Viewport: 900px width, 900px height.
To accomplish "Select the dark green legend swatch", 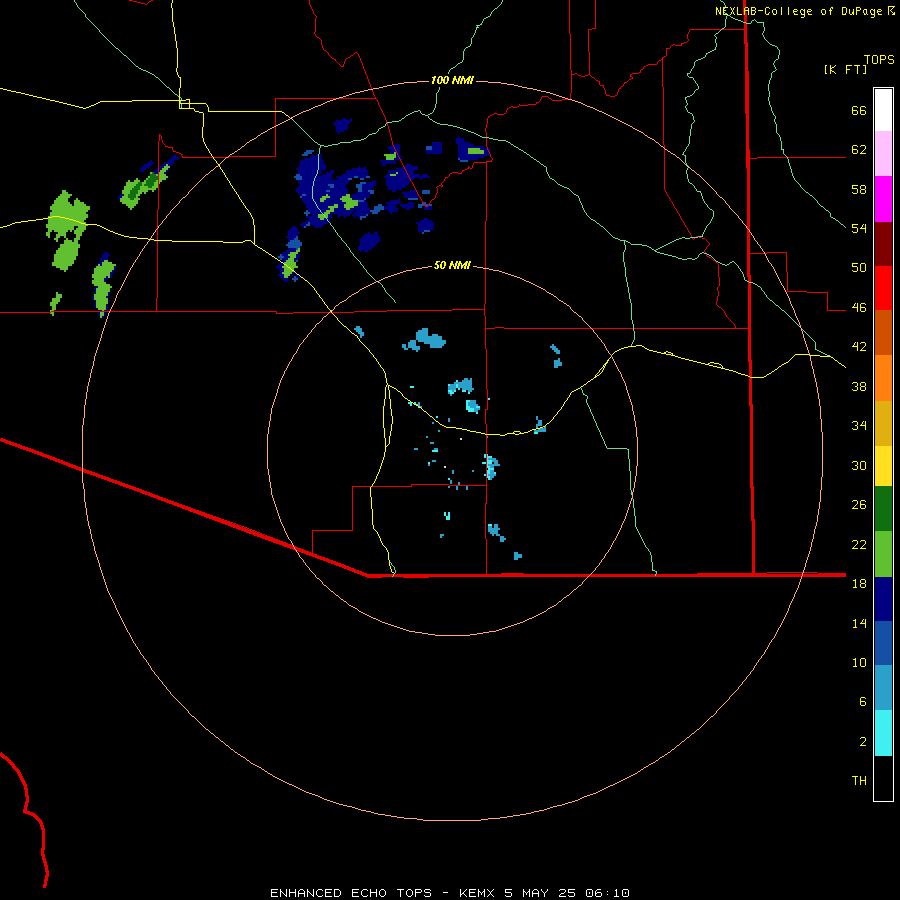I will (883, 509).
